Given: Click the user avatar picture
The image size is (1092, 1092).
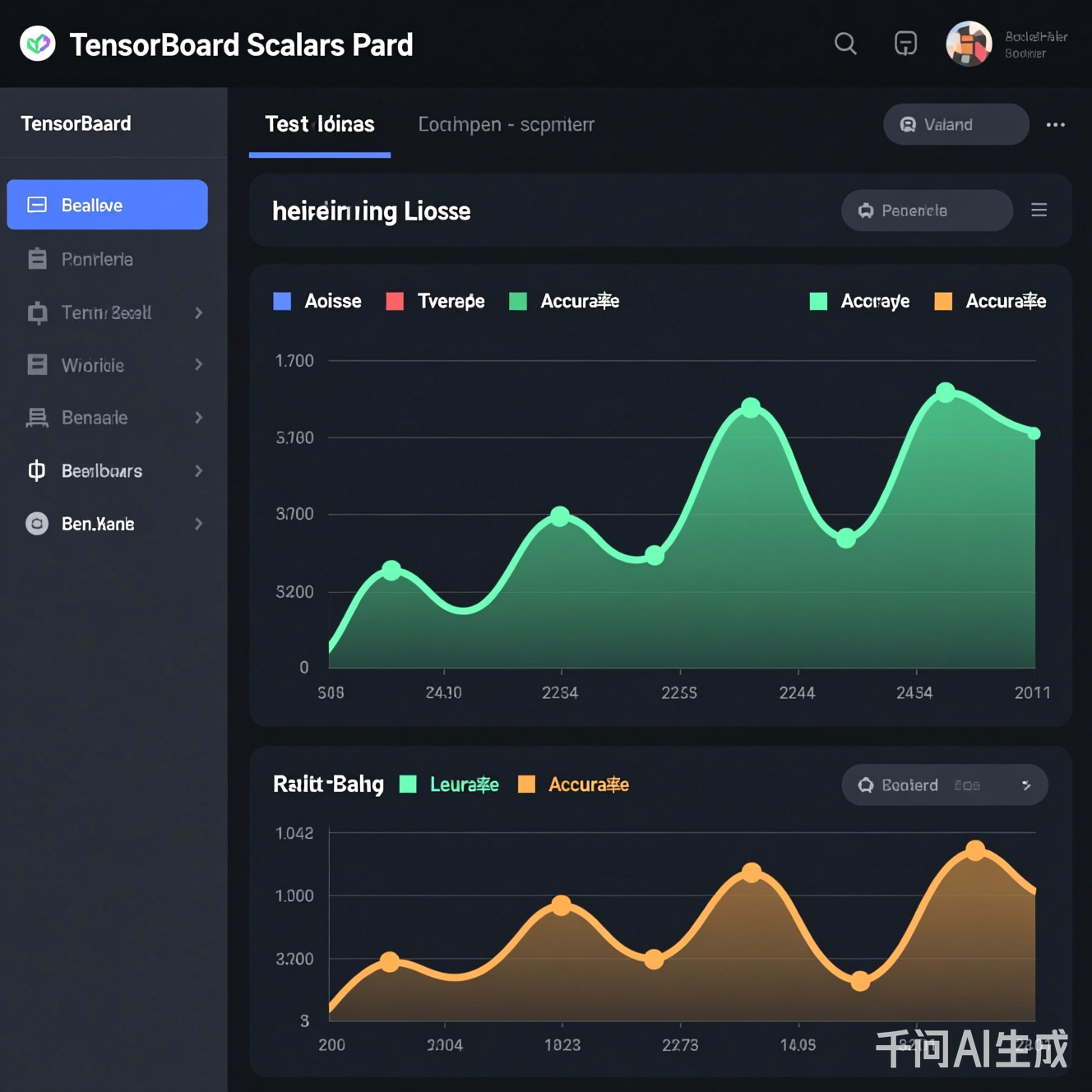Looking at the screenshot, I should (x=969, y=44).
